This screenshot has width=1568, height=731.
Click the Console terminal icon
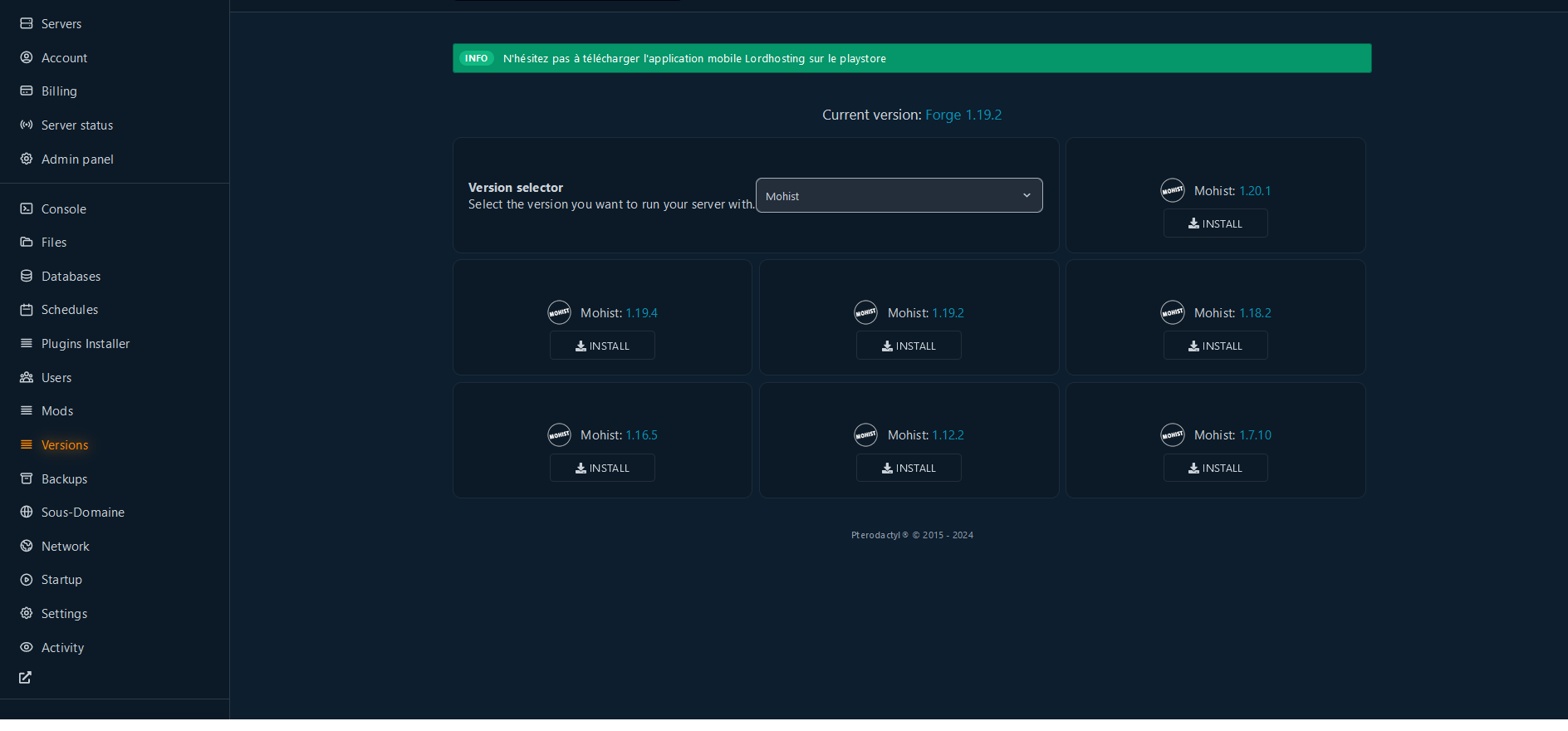(27, 209)
